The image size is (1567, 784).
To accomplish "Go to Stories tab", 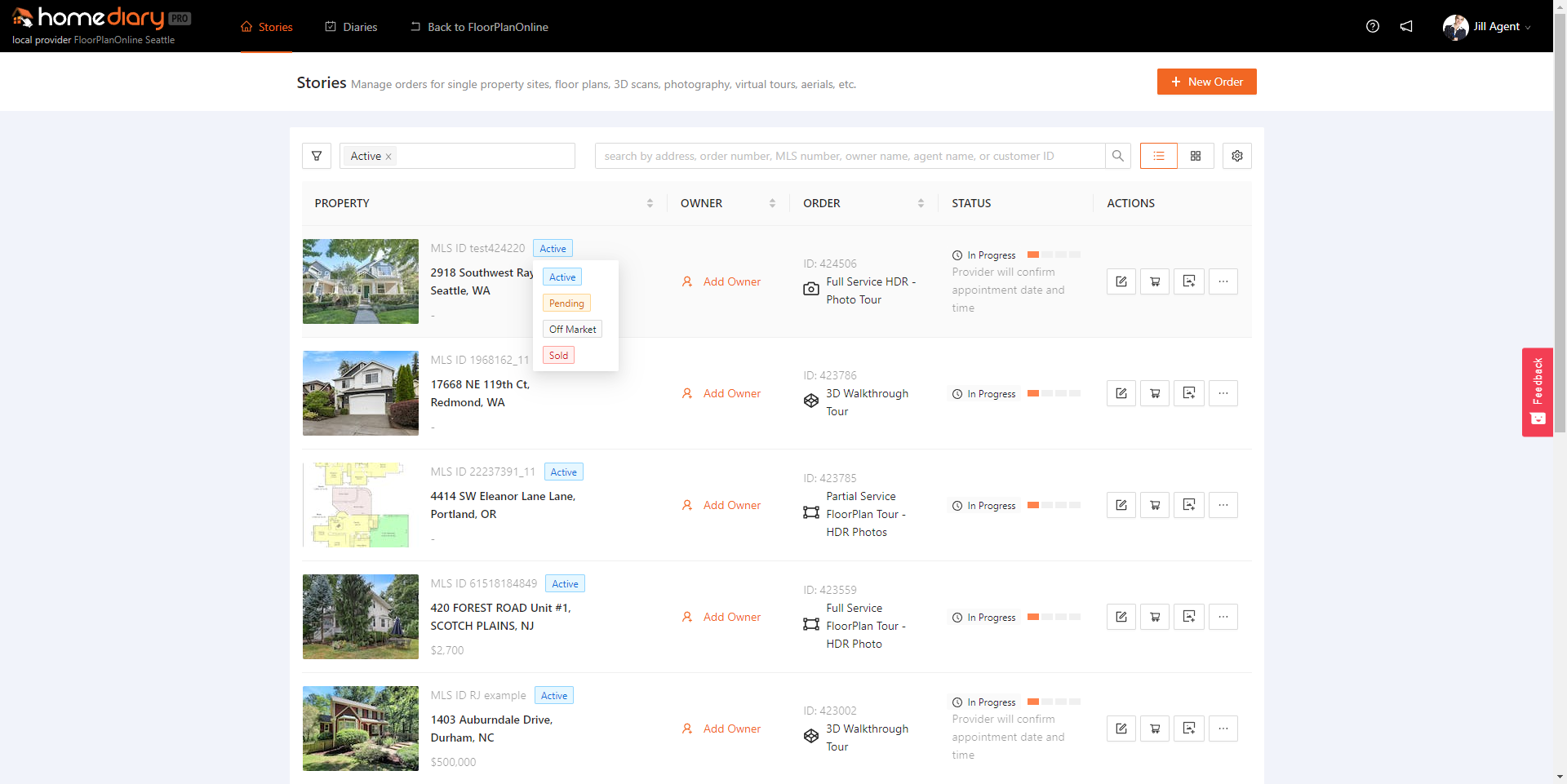I will coord(266,27).
